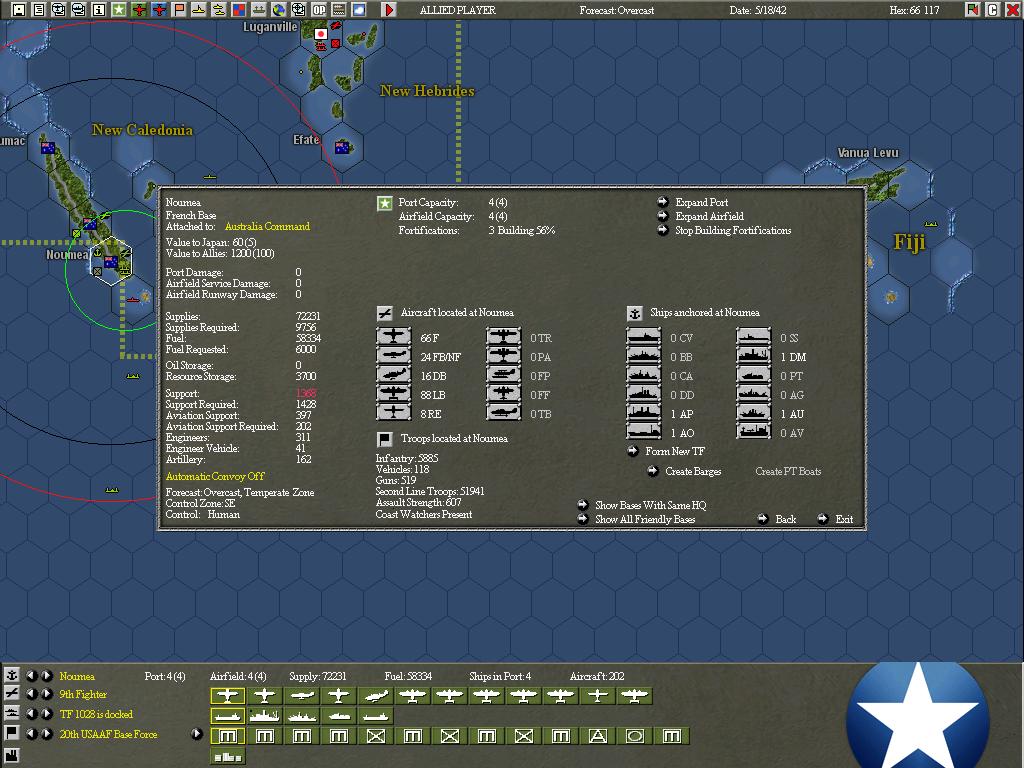Click Australia Command attachment link

267,226
